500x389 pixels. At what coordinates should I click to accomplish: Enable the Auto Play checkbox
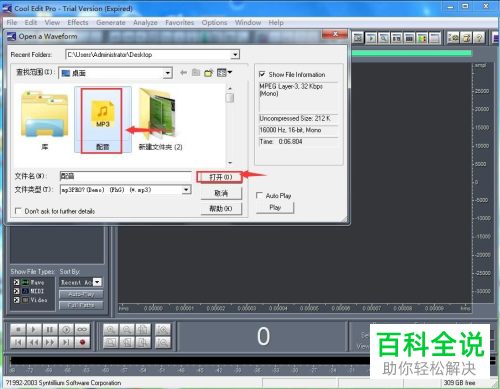[x=259, y=195]
